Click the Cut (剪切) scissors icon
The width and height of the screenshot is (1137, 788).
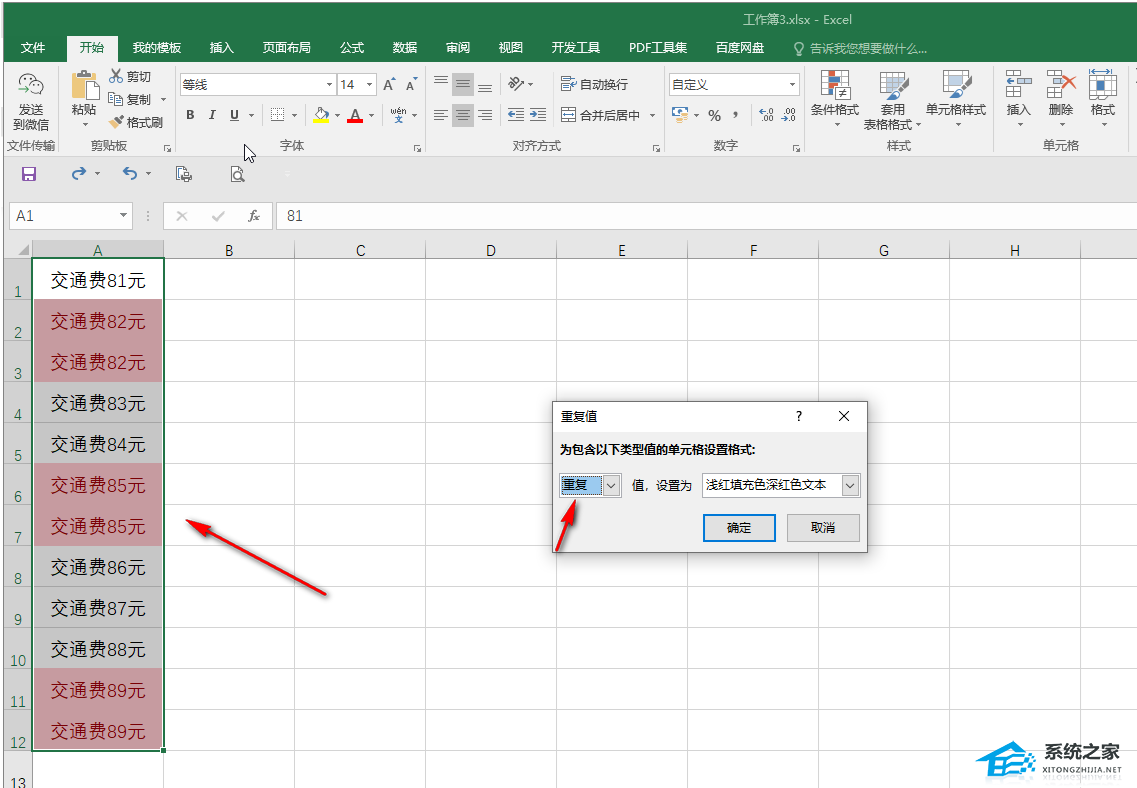116,77
